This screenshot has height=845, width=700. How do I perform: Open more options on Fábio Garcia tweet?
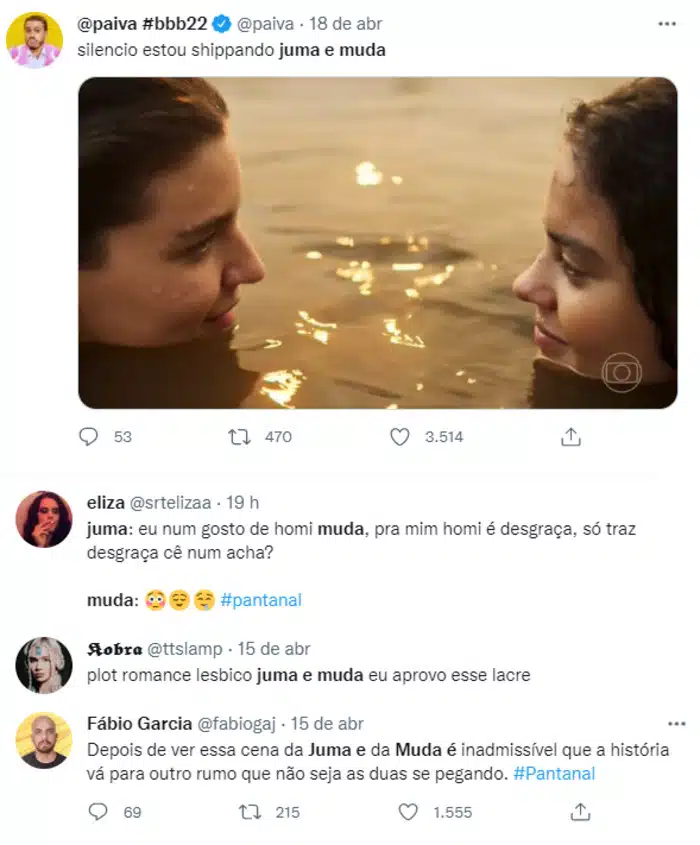pyautogui.click(x=676, y=723)
